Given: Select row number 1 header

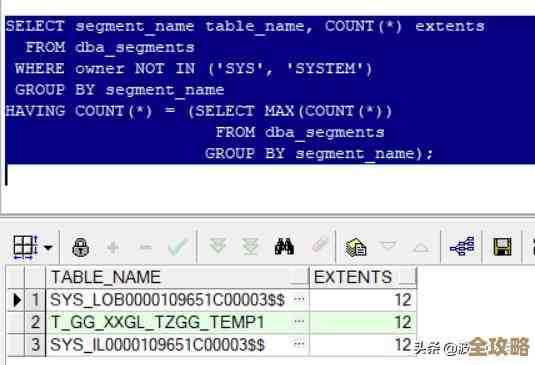Looking at the screenshot, I should [x=35, y=300].
